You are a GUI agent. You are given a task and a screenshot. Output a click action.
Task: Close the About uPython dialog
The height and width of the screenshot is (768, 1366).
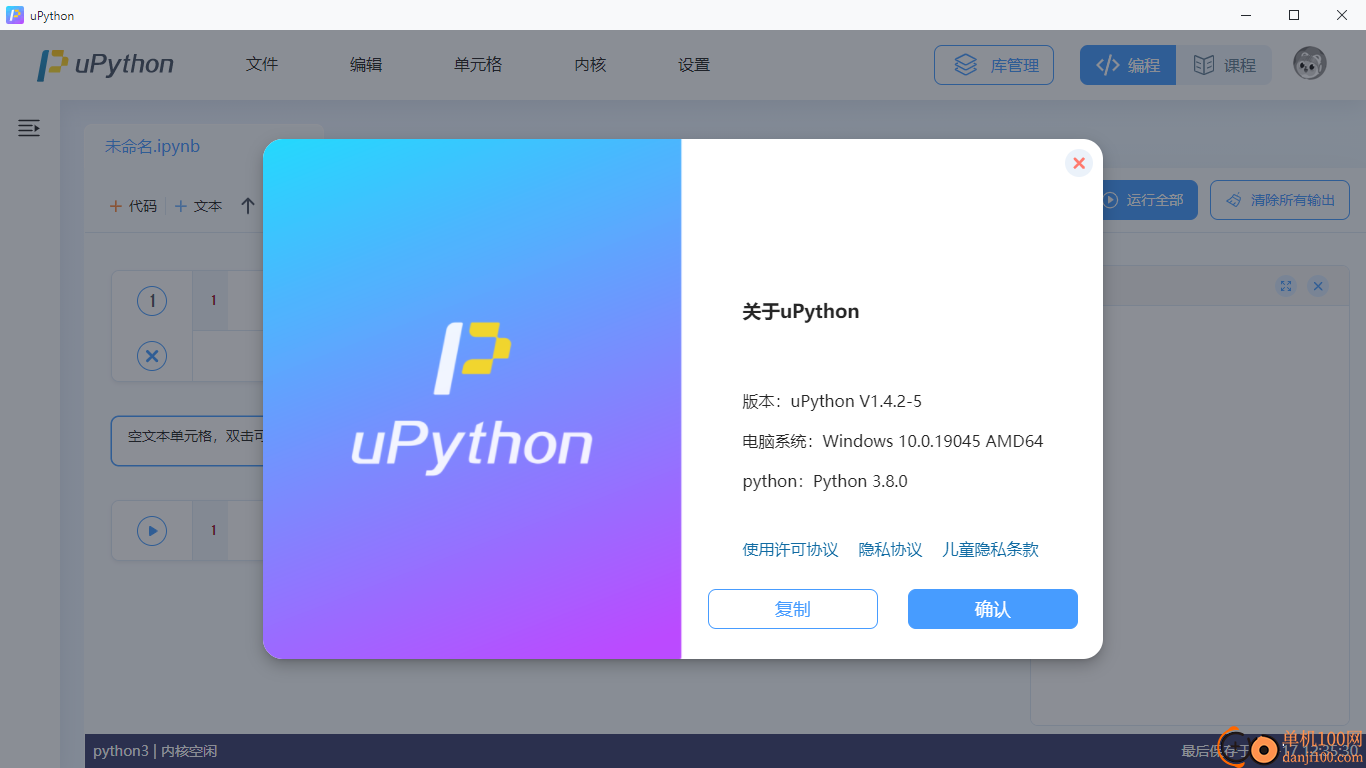pyautogui.click(x=1078, y=163)
